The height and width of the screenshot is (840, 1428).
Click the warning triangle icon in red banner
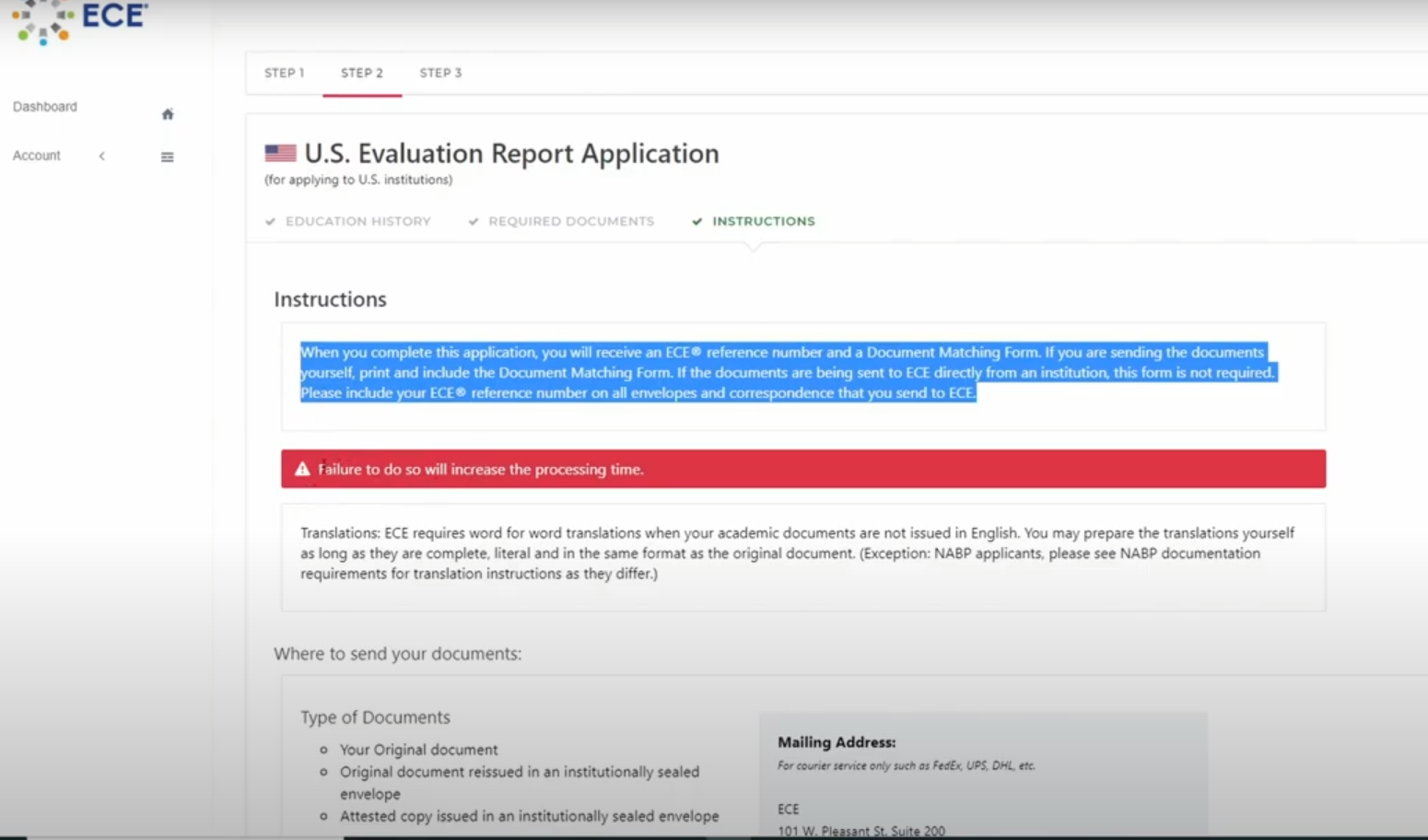click(302, 469)
